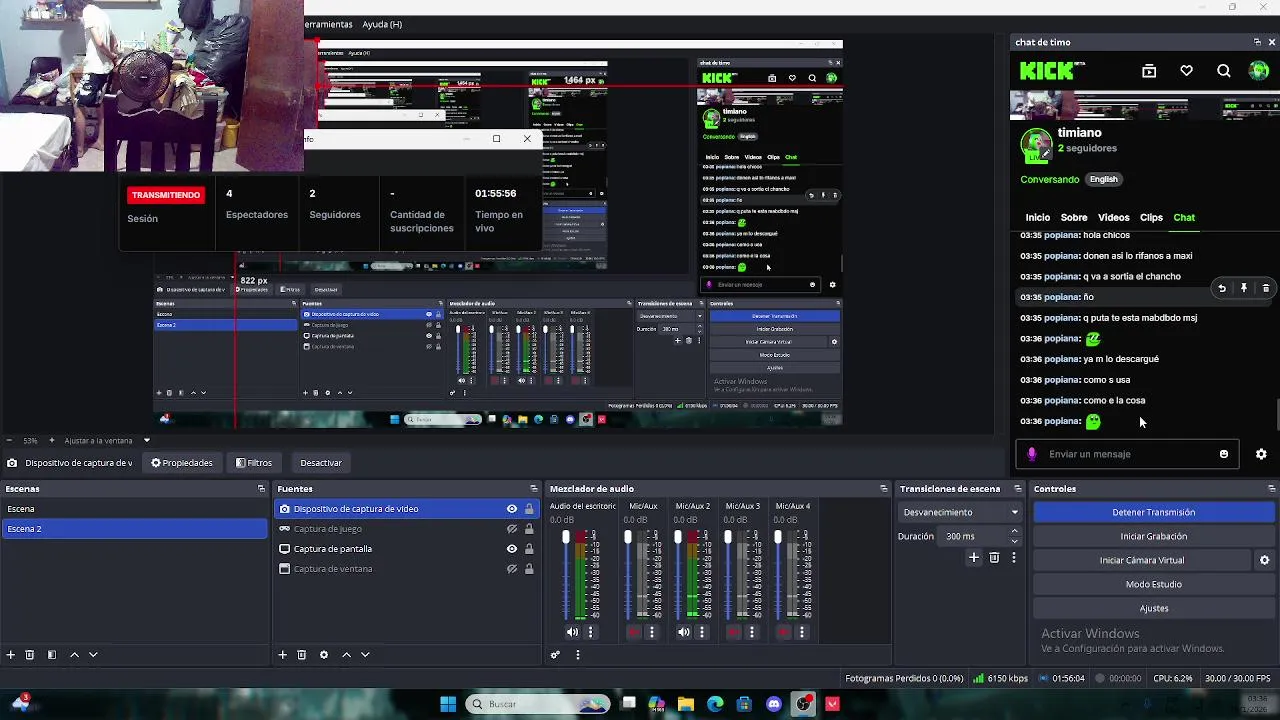Hide Dispositivo de captura de vídeo source
Viewport: 1280px width, 720px height.
(x=512, y=509)
